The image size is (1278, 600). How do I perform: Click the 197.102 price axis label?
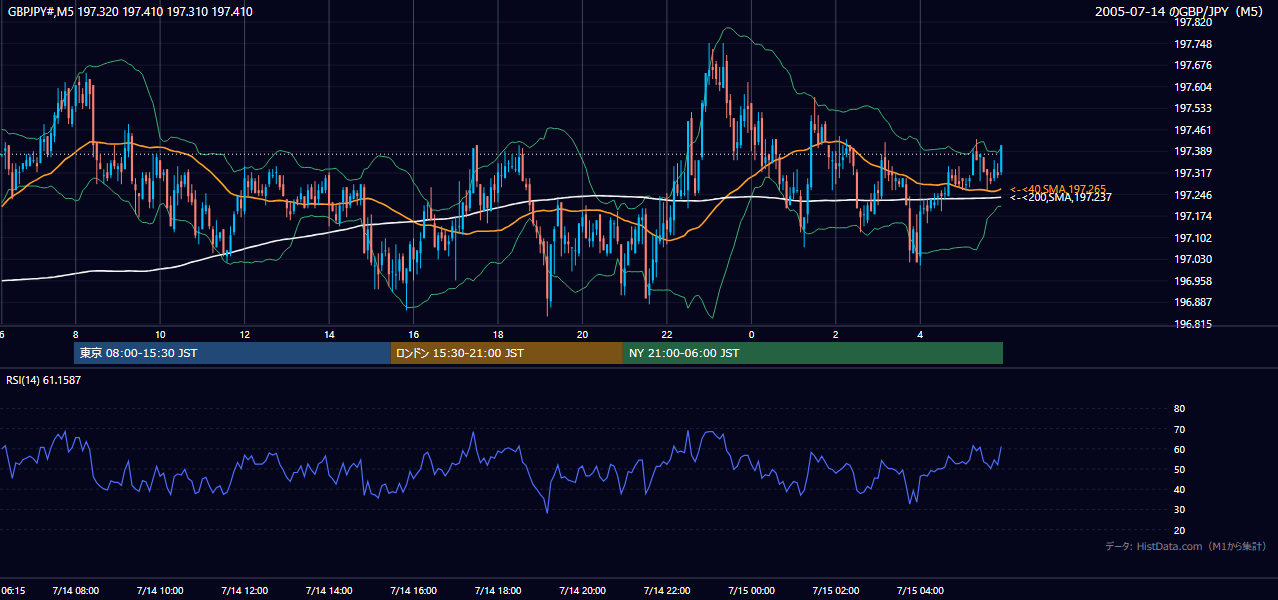[1192, 238]
